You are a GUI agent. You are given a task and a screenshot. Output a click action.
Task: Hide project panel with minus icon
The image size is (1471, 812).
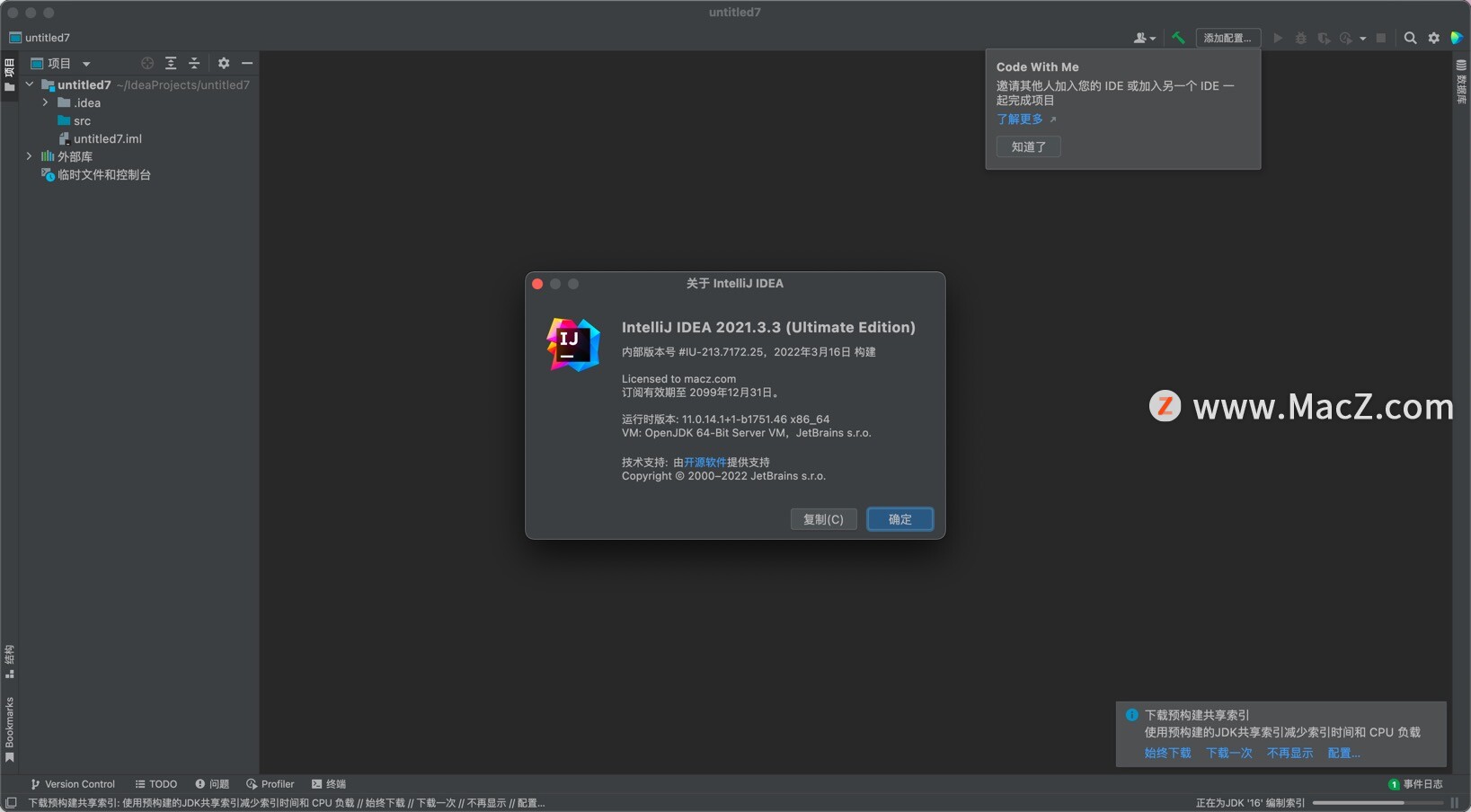[x=247, y=64]
